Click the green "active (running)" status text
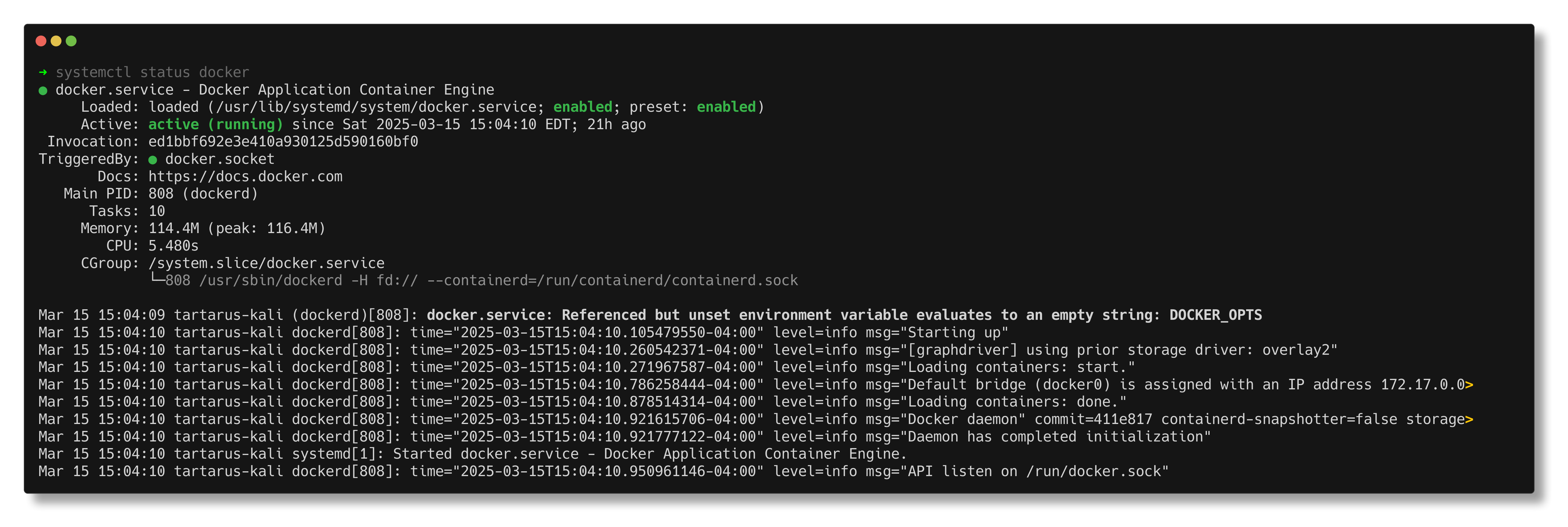This screenshot has height=527, width=1568. (216, 125)
